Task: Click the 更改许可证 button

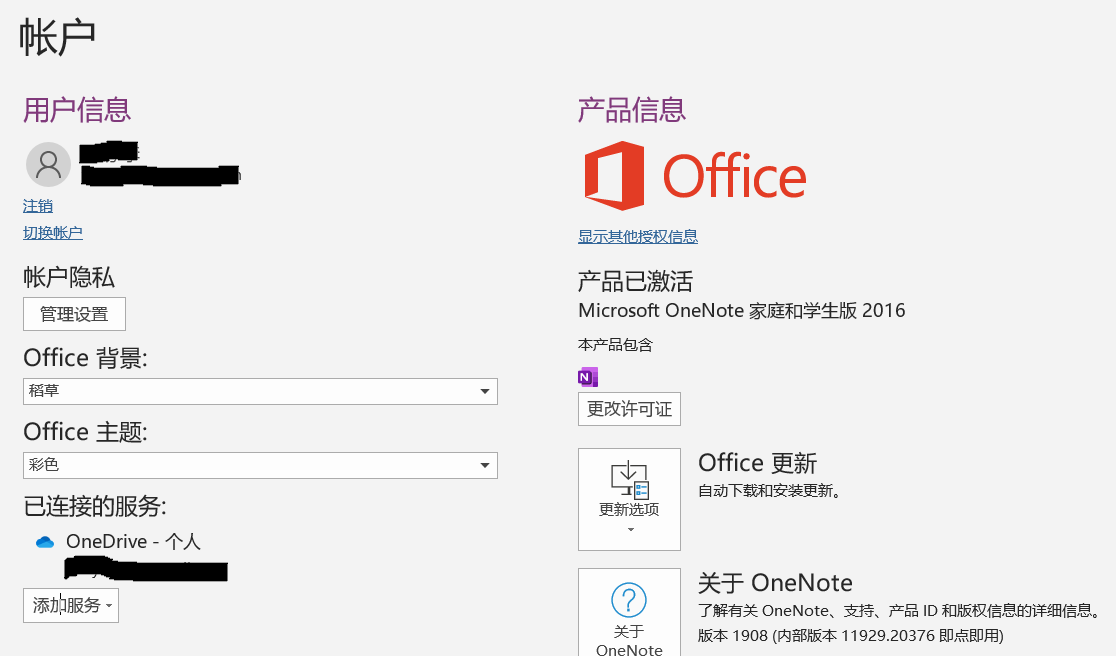Action: pyautogui.click(x=629, y=409)
